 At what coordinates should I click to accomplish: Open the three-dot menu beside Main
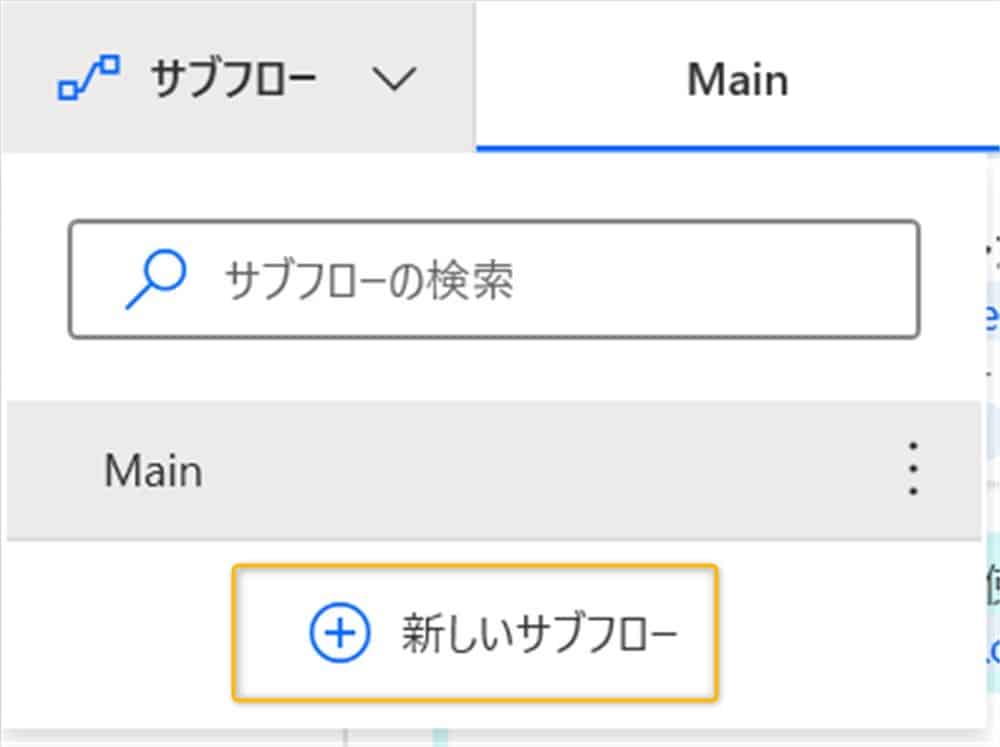(x=912, y=469)
